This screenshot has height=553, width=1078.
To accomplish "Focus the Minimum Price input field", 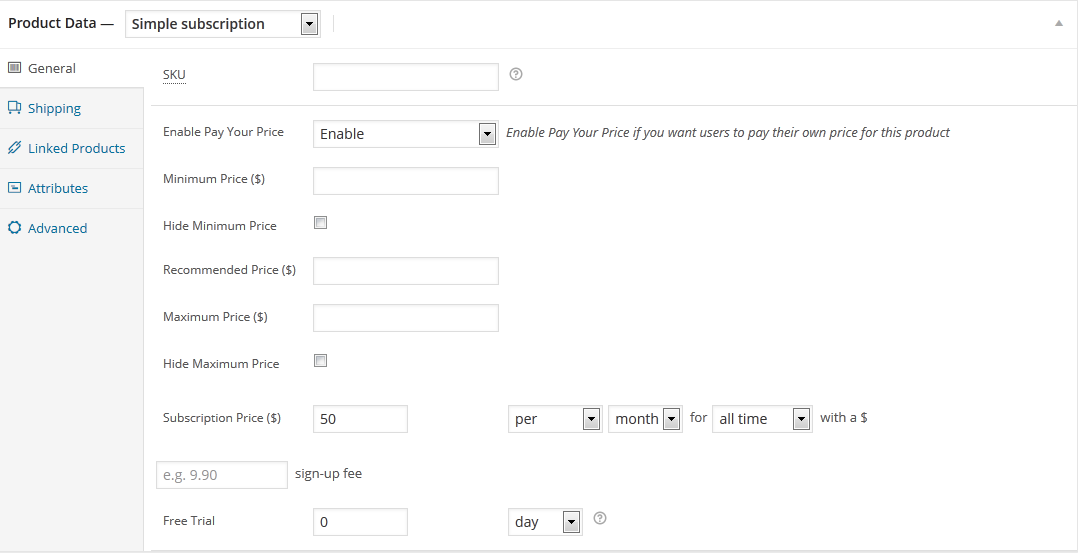I will coord(405,181).
